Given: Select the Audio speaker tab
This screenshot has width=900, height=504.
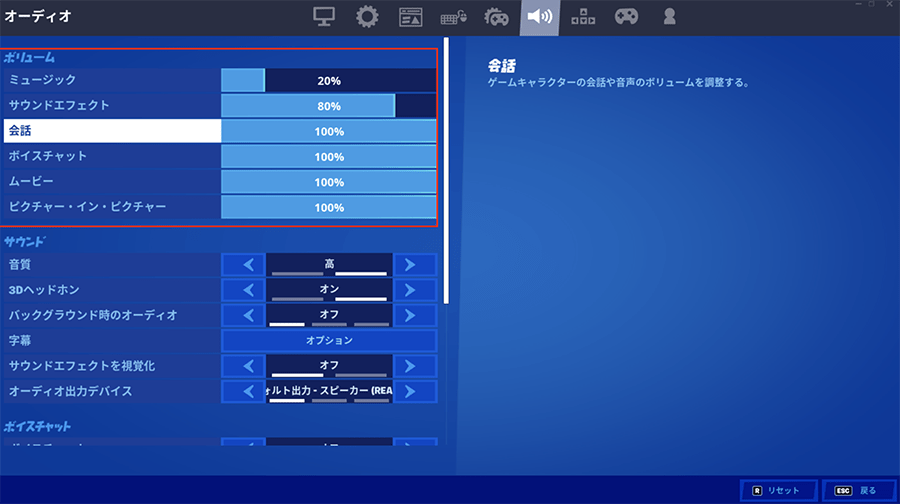Looking at the screenshot, I should point(540,17).
